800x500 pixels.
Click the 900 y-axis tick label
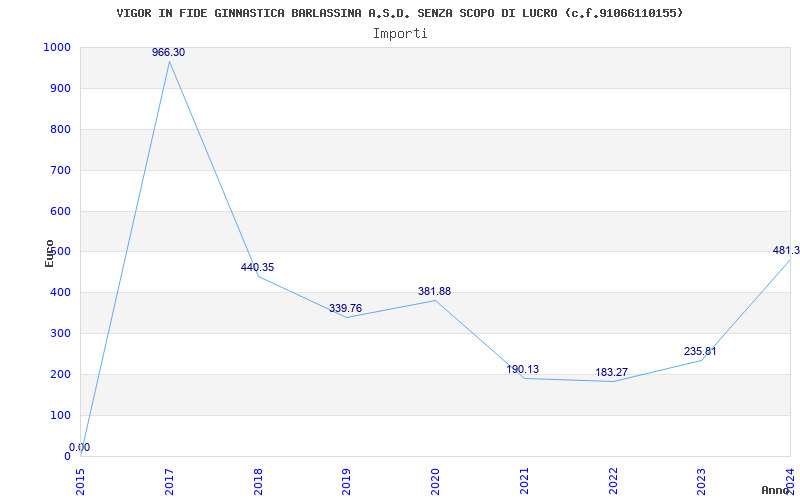(x=60, y=88)
